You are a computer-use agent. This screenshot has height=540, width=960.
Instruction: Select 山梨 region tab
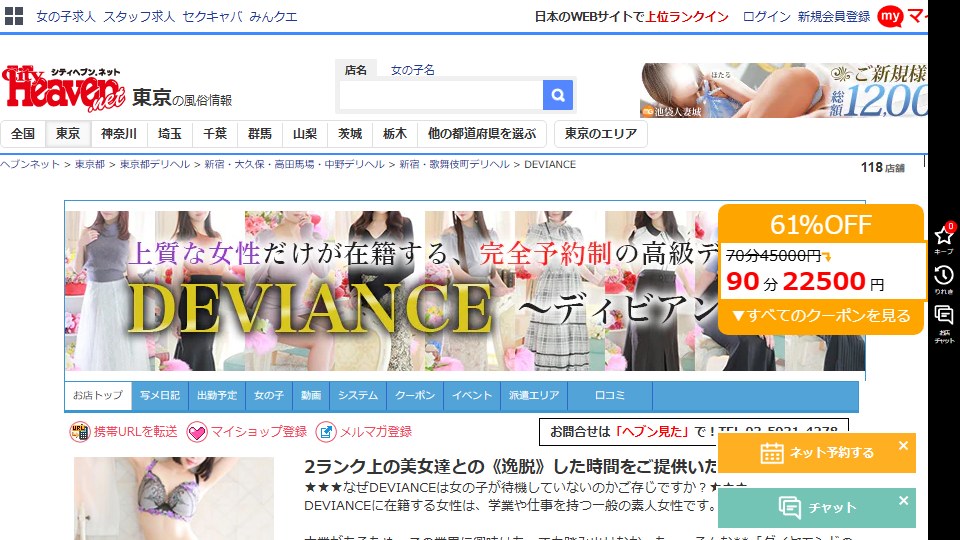(305, 133)
